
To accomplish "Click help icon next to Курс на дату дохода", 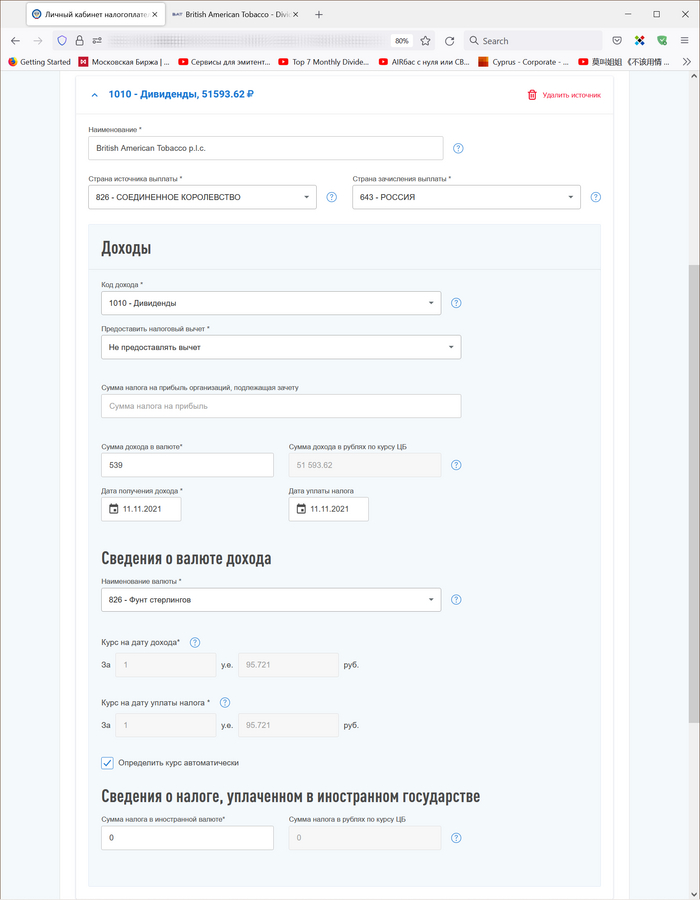I will coord(195,642).
